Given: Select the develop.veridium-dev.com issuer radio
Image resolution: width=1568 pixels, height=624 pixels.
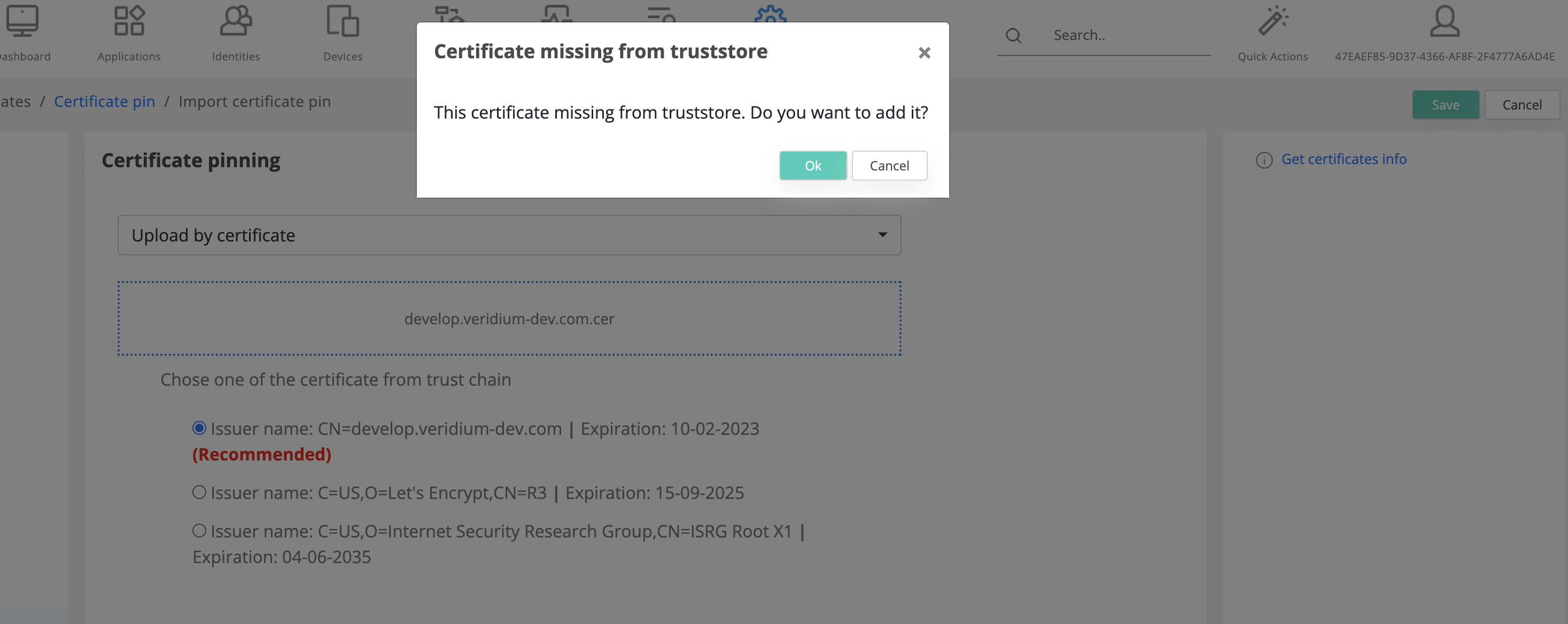Looking at the screenshot, I should 199,428.
